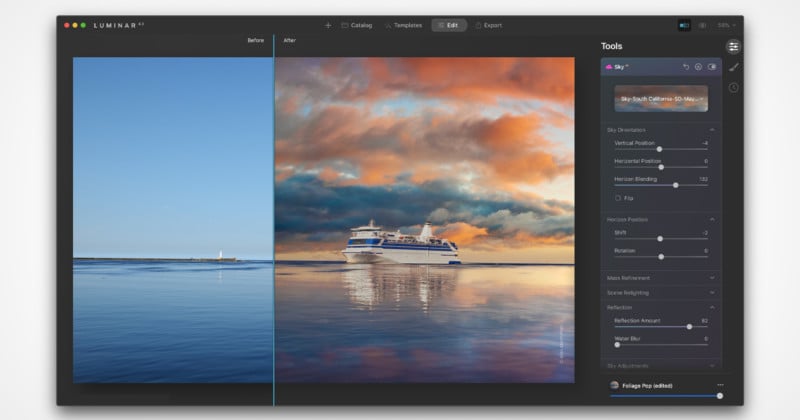Open the Sky South California selection dropdown

tap(660, 99)
